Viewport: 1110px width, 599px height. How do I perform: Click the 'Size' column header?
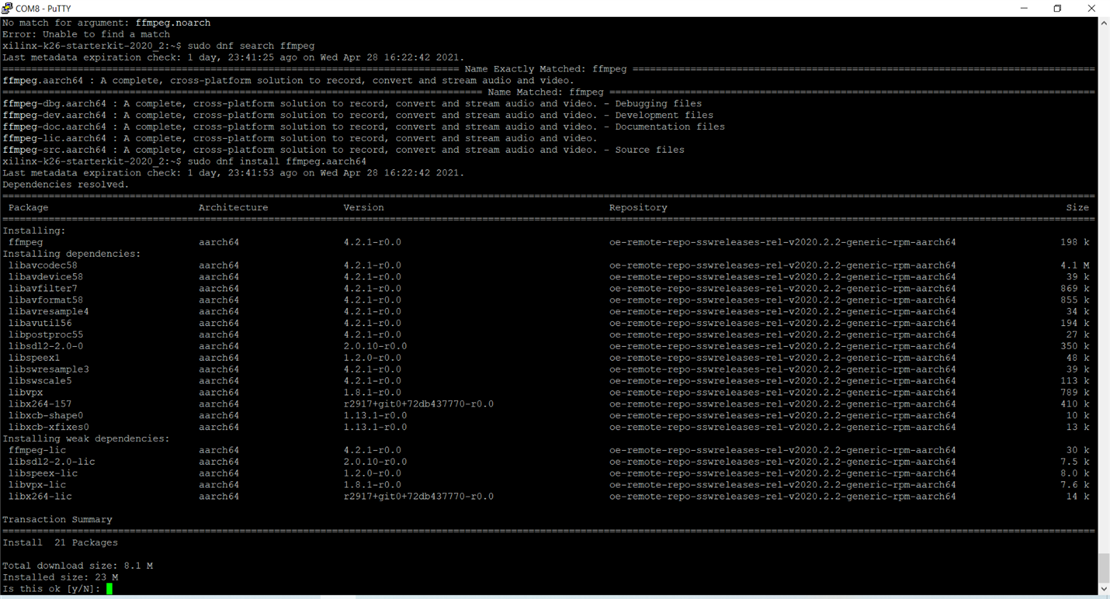point(1077,207)
